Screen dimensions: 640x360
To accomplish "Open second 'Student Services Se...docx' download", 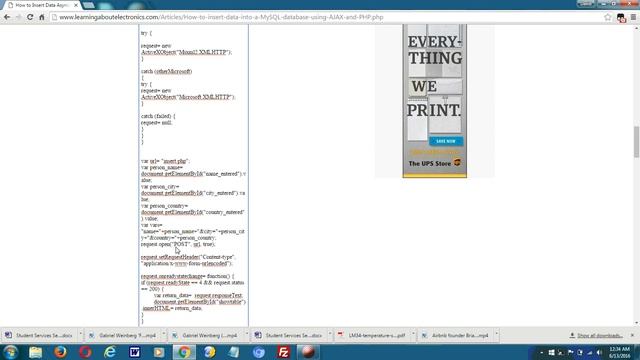I will pos(289,336).
